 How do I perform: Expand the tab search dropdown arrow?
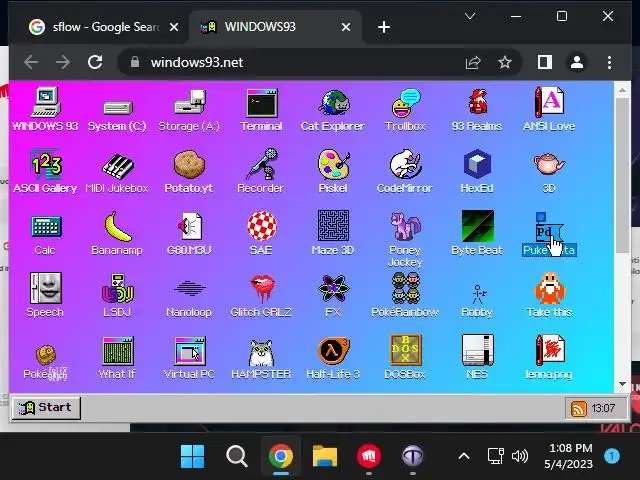pyautogui.click(x=470, y=16)
